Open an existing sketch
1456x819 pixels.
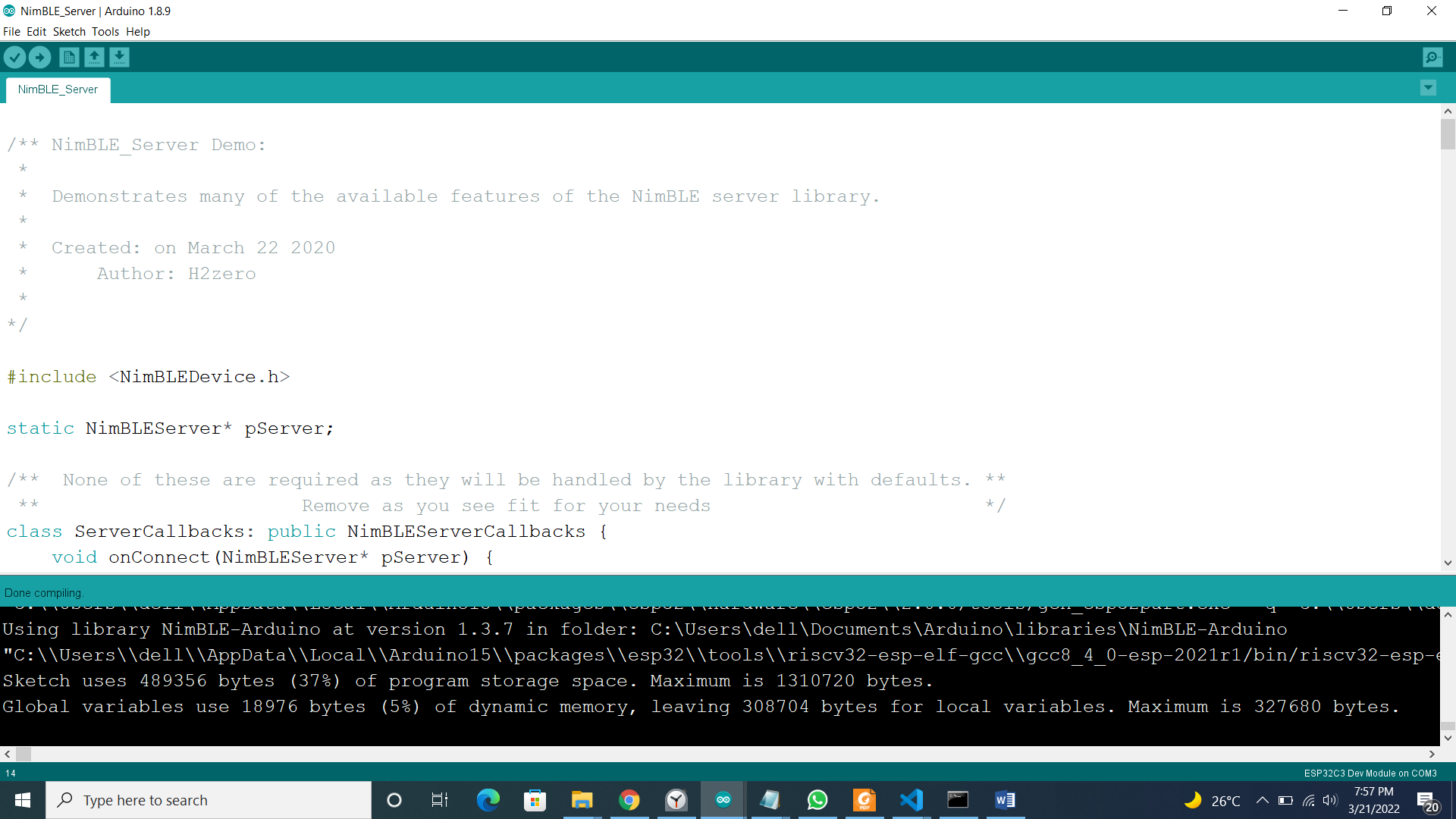tap(94, 57)
